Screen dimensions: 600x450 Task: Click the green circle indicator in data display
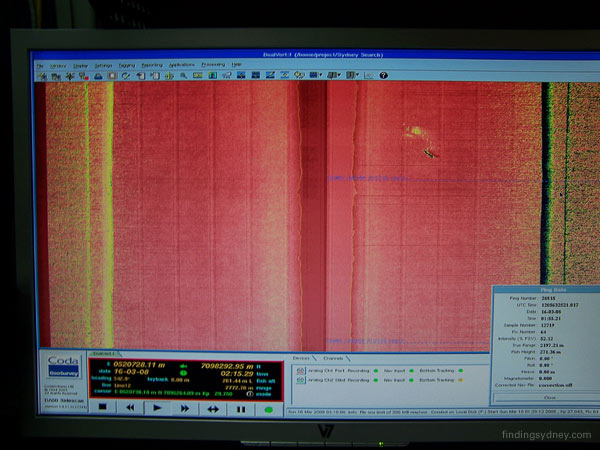point(183,373)
